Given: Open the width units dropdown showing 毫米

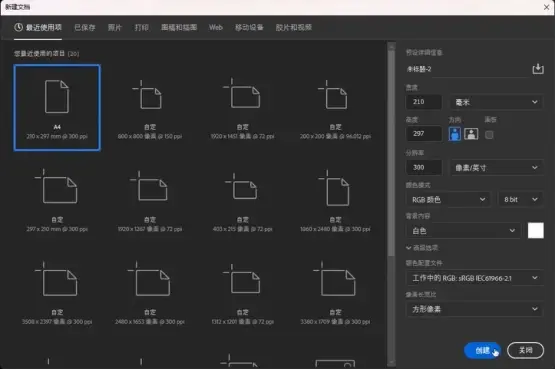Looking at the screenshot, I should pyautogui.click(x=496, y=102).
